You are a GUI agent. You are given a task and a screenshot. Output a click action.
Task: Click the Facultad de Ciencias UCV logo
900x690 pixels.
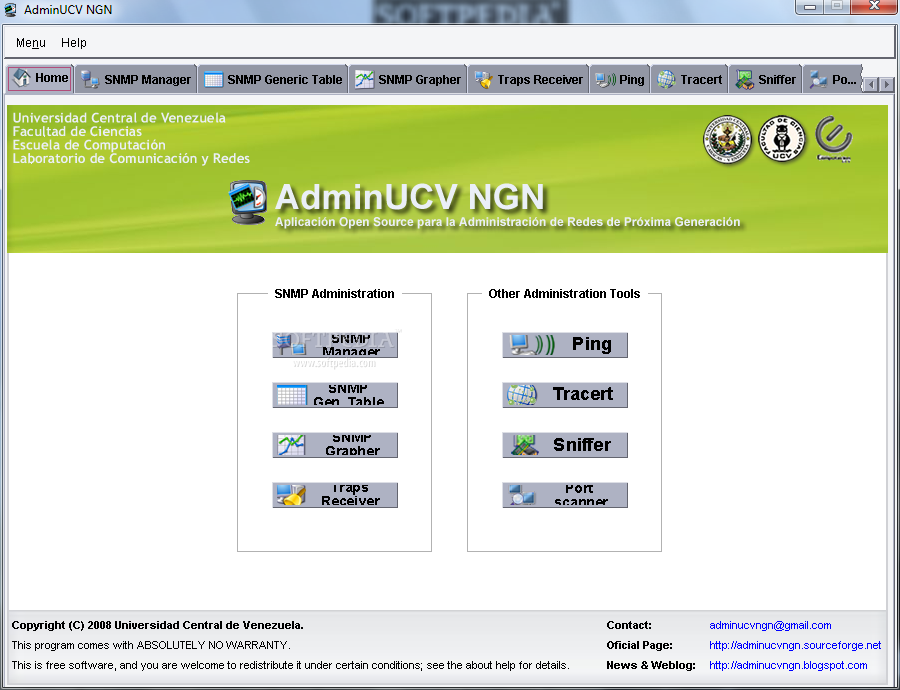click(x=782, y=139)
